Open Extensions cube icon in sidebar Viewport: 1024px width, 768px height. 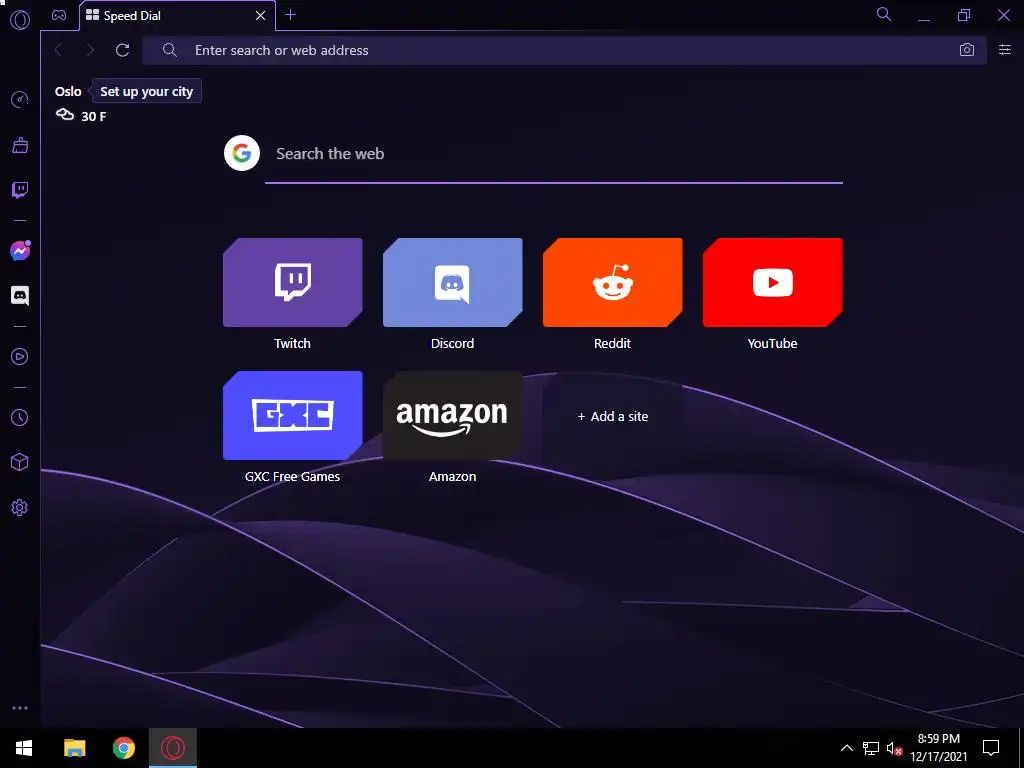tap(20, 462)
